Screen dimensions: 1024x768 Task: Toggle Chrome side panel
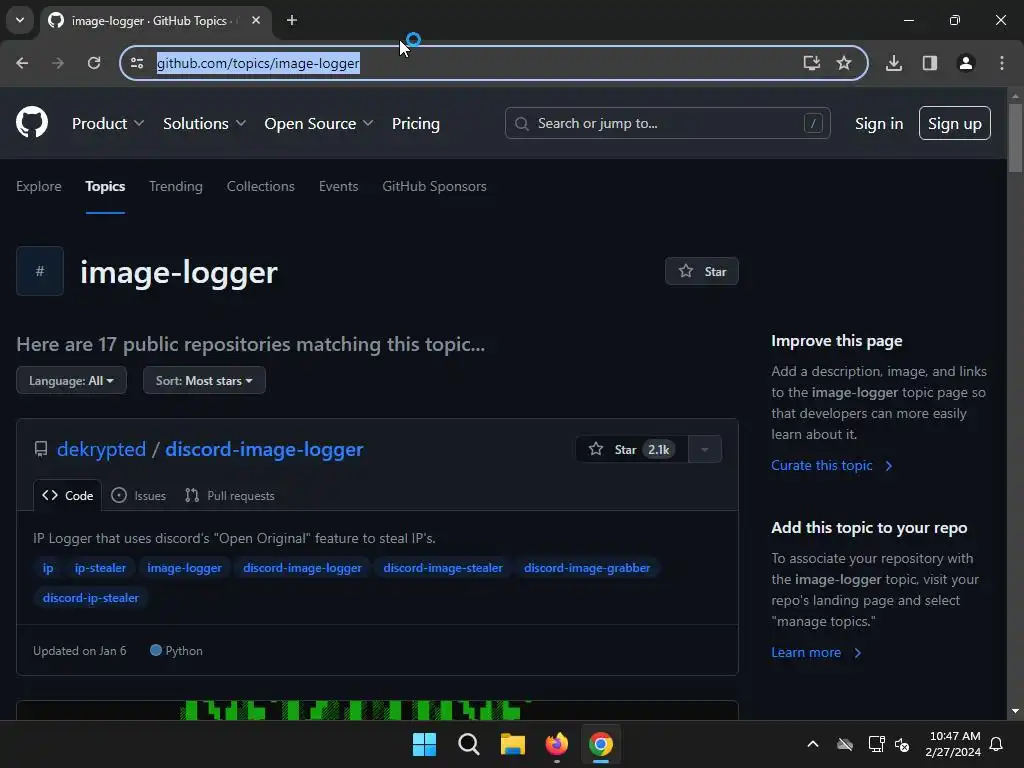point(930,63)
